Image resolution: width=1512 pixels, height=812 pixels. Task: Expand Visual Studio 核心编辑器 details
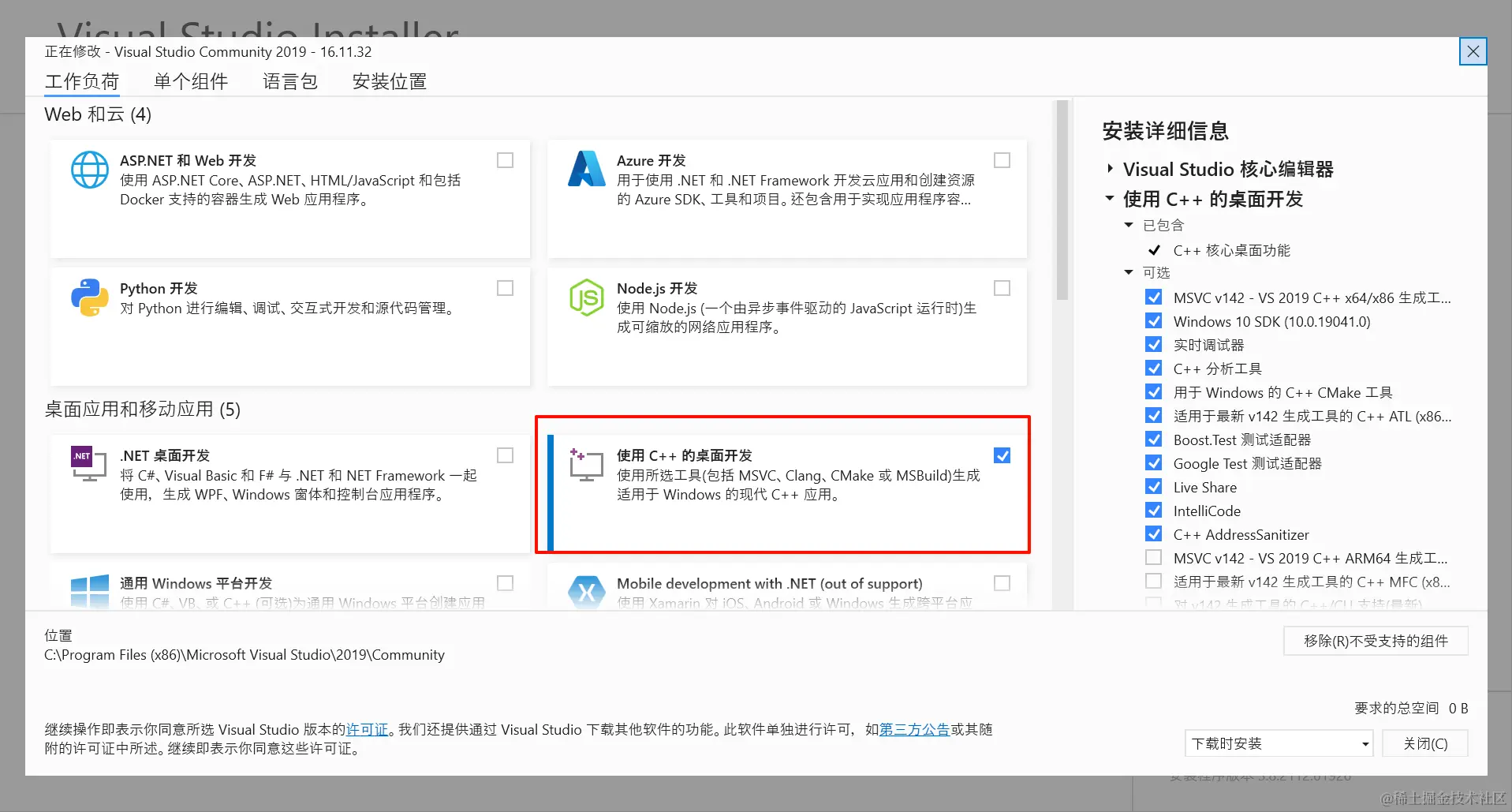[x=1109, y=168]
